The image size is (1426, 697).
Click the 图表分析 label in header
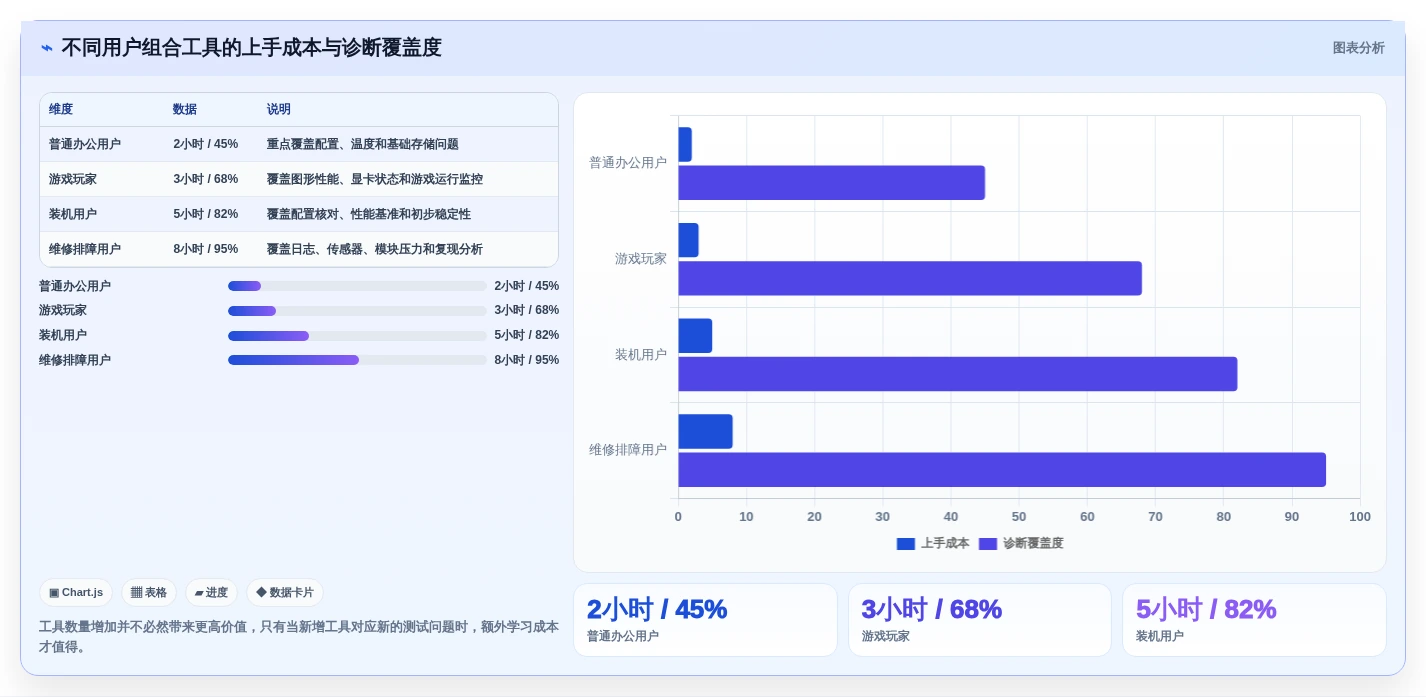1358,48
